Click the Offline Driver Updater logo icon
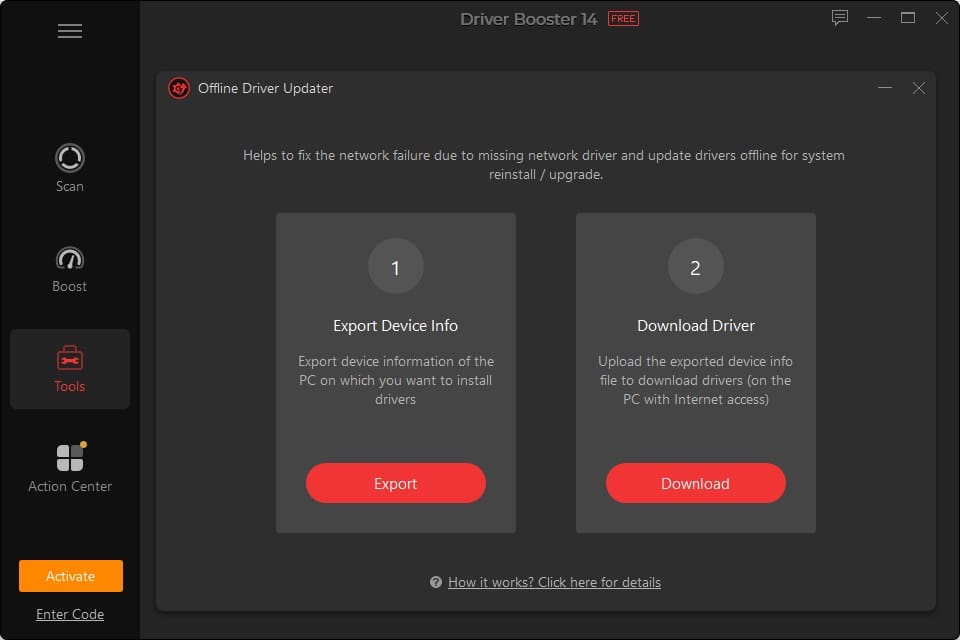The image size is (960, 640). click(179, 88)
